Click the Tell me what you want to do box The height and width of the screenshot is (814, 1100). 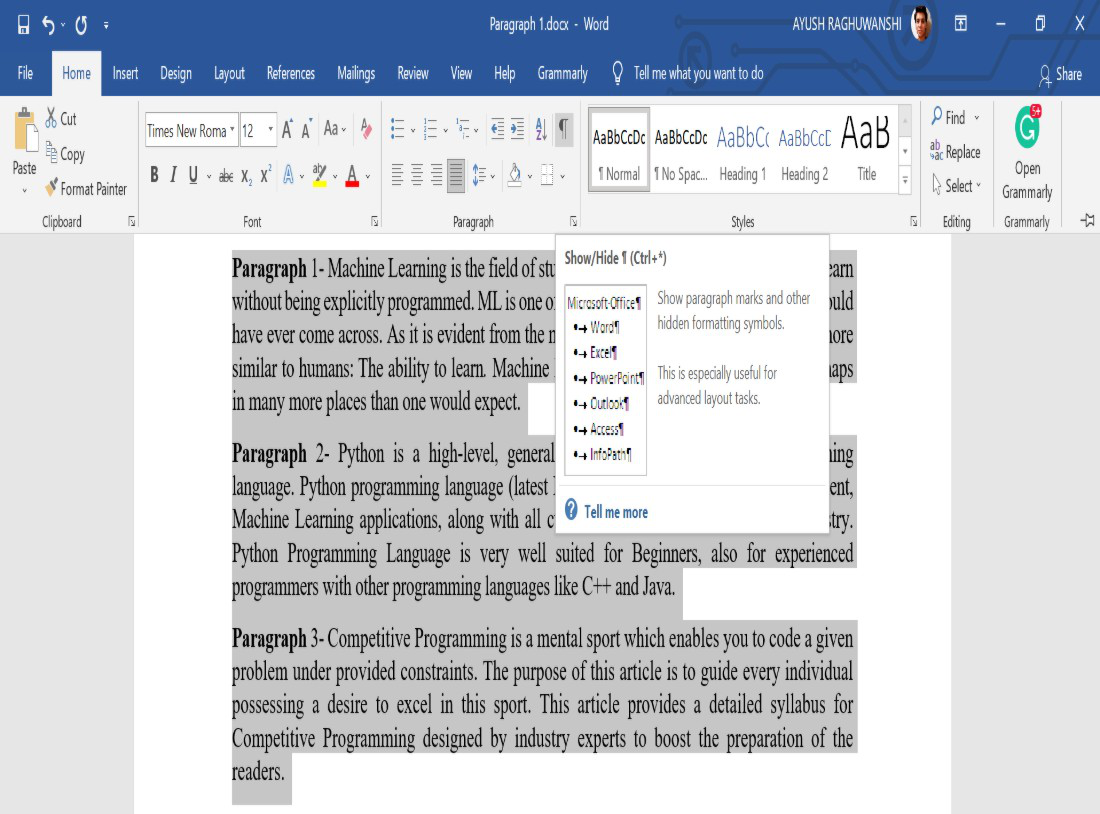point(688,73)
